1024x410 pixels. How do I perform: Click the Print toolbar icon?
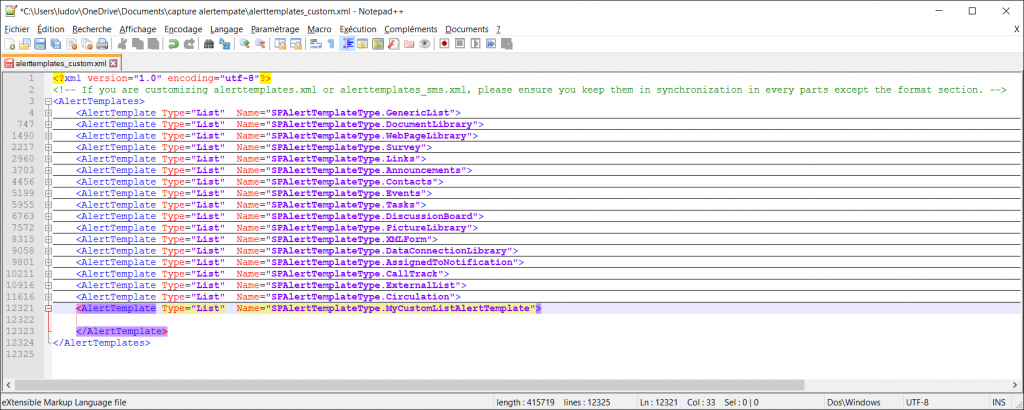point(102,44)
